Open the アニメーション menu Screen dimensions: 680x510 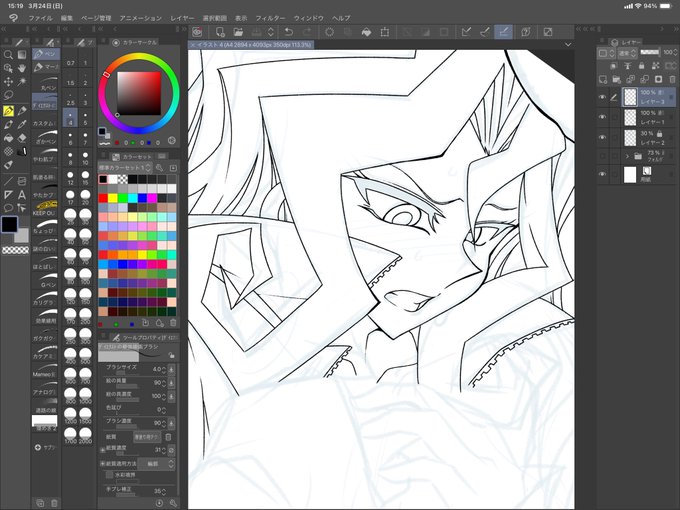141,18
